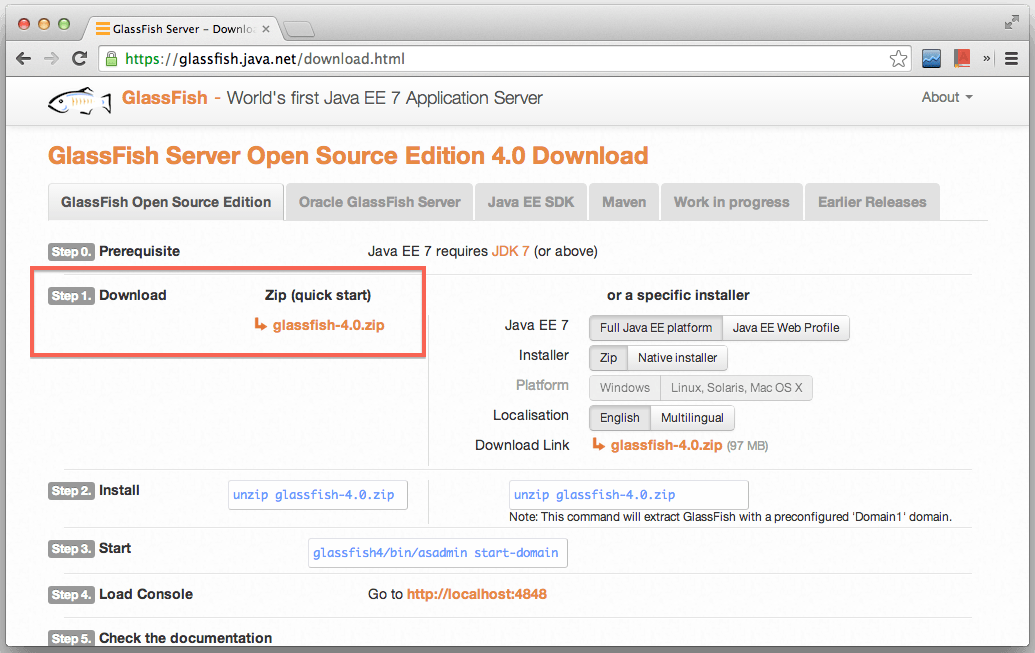The image size is (1035, 653).
Task: Expand the About dropdown menu
Action: [x=947, y=97]
